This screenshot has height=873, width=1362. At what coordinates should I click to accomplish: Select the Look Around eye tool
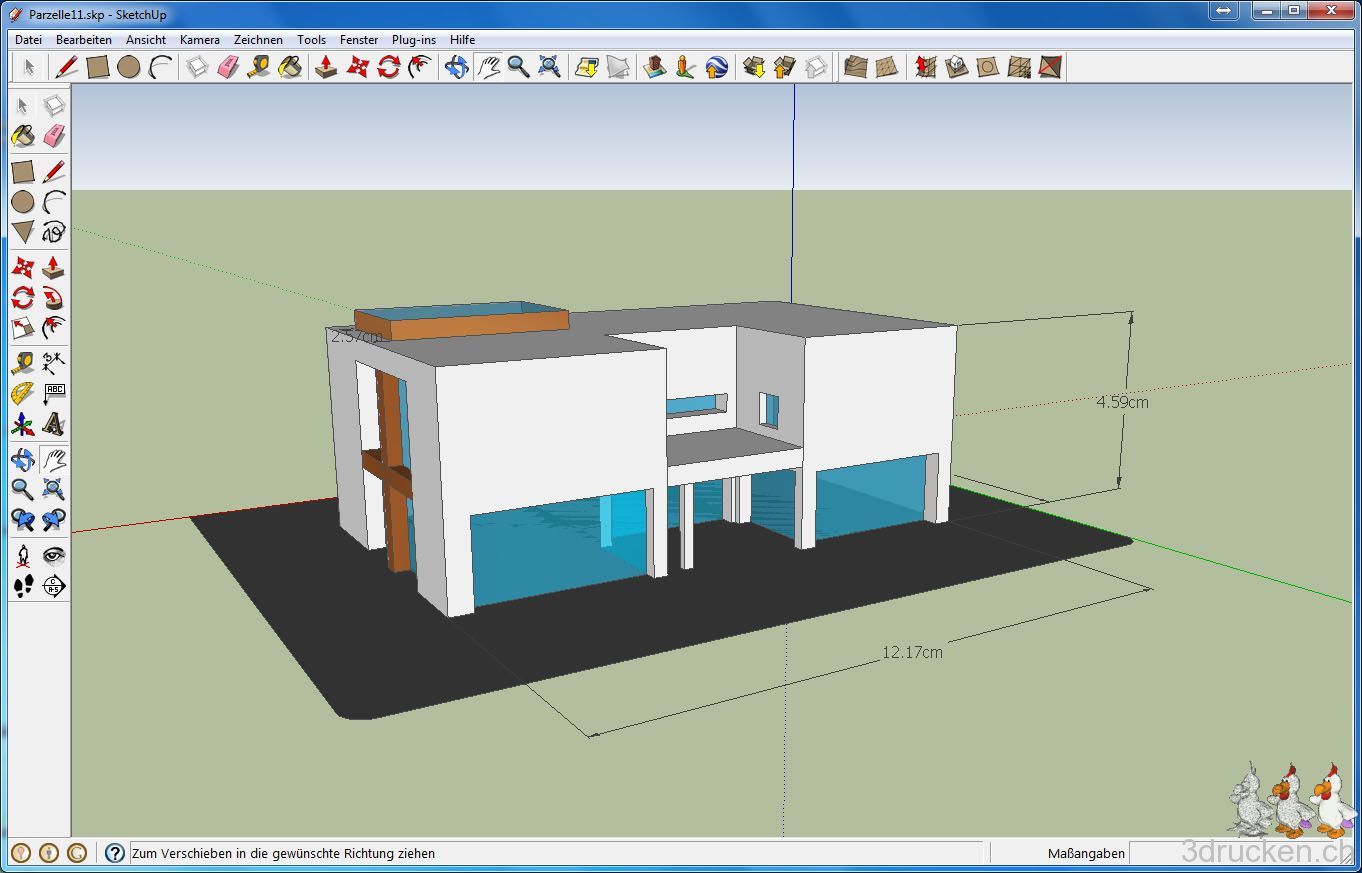click(x=54, y=555)
